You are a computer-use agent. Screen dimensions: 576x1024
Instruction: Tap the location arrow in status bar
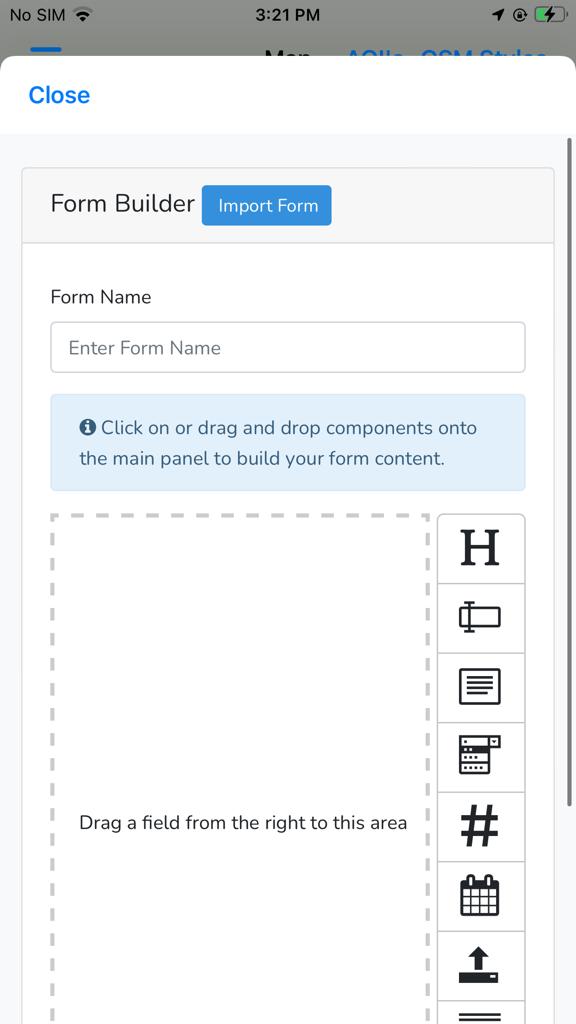(498, 14)
